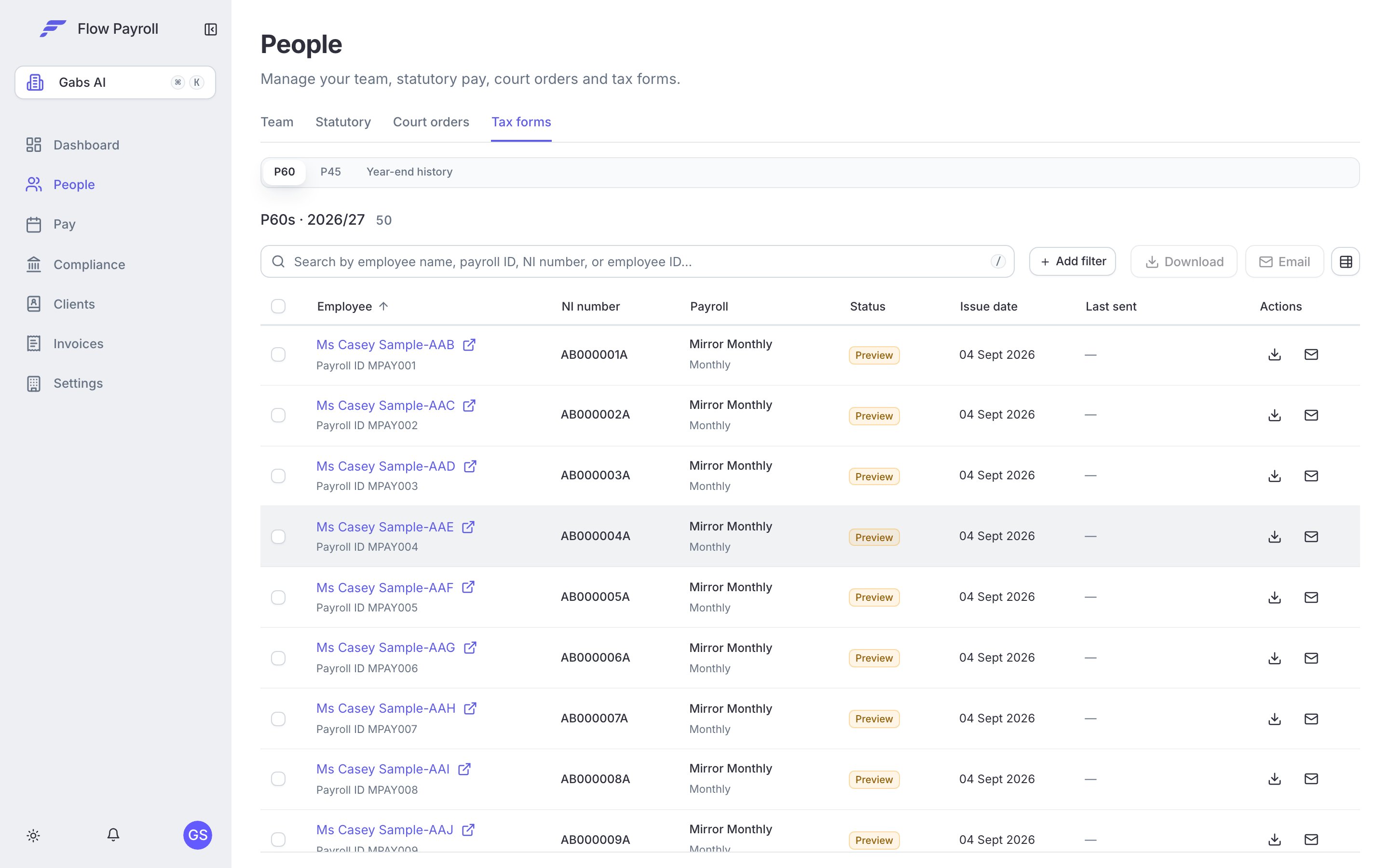Screen dimensions: 1389x868
Task: Click NI number AB000007A cell
Action: [594, 718]
